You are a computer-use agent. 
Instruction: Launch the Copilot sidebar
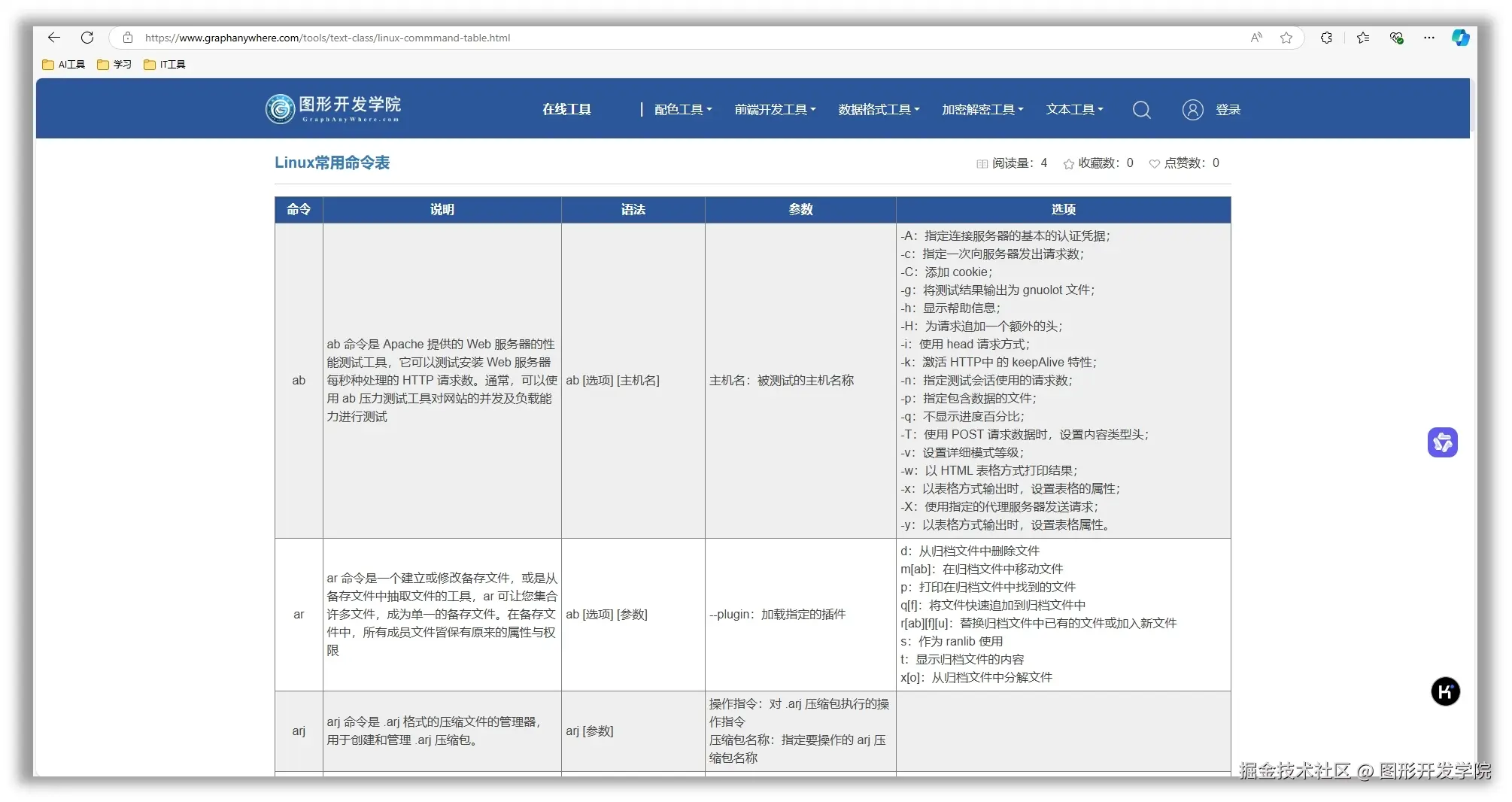click(1461, 38)
